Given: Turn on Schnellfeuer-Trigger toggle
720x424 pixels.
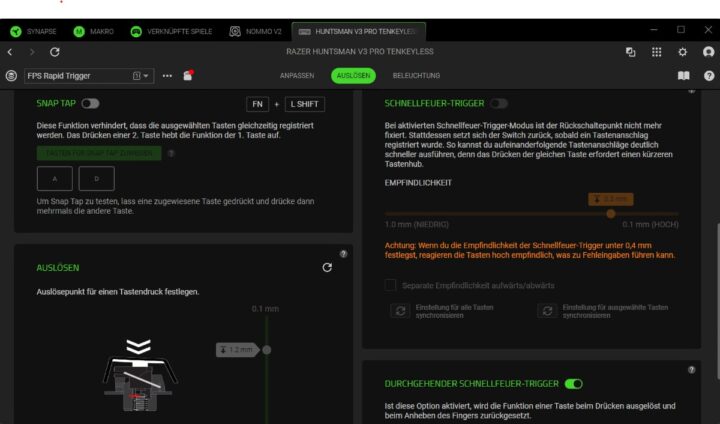Looking at the screenshot, I should coord(498,103).
